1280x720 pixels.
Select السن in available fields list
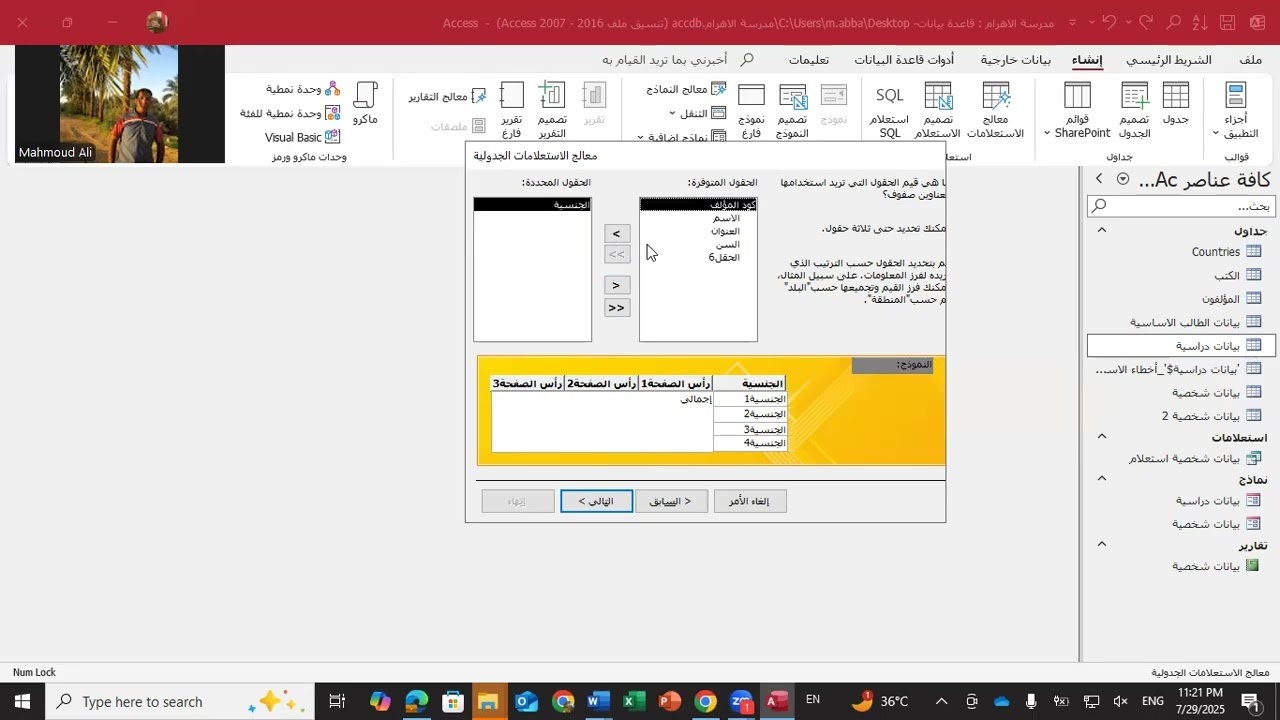(x=698, y=244)
